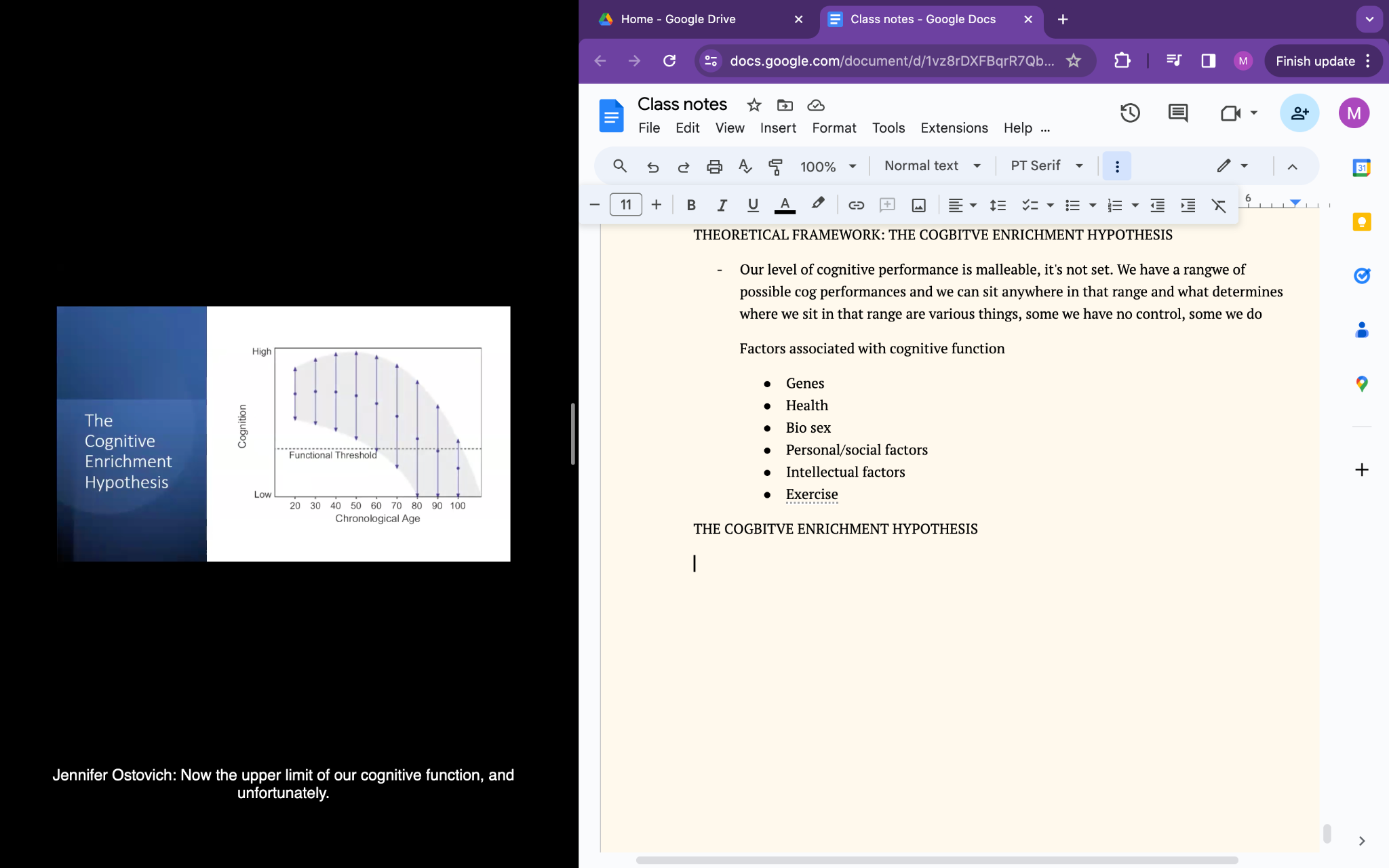
Task: Expand the PT Serif font dropdown
Action: [1046, 165]
